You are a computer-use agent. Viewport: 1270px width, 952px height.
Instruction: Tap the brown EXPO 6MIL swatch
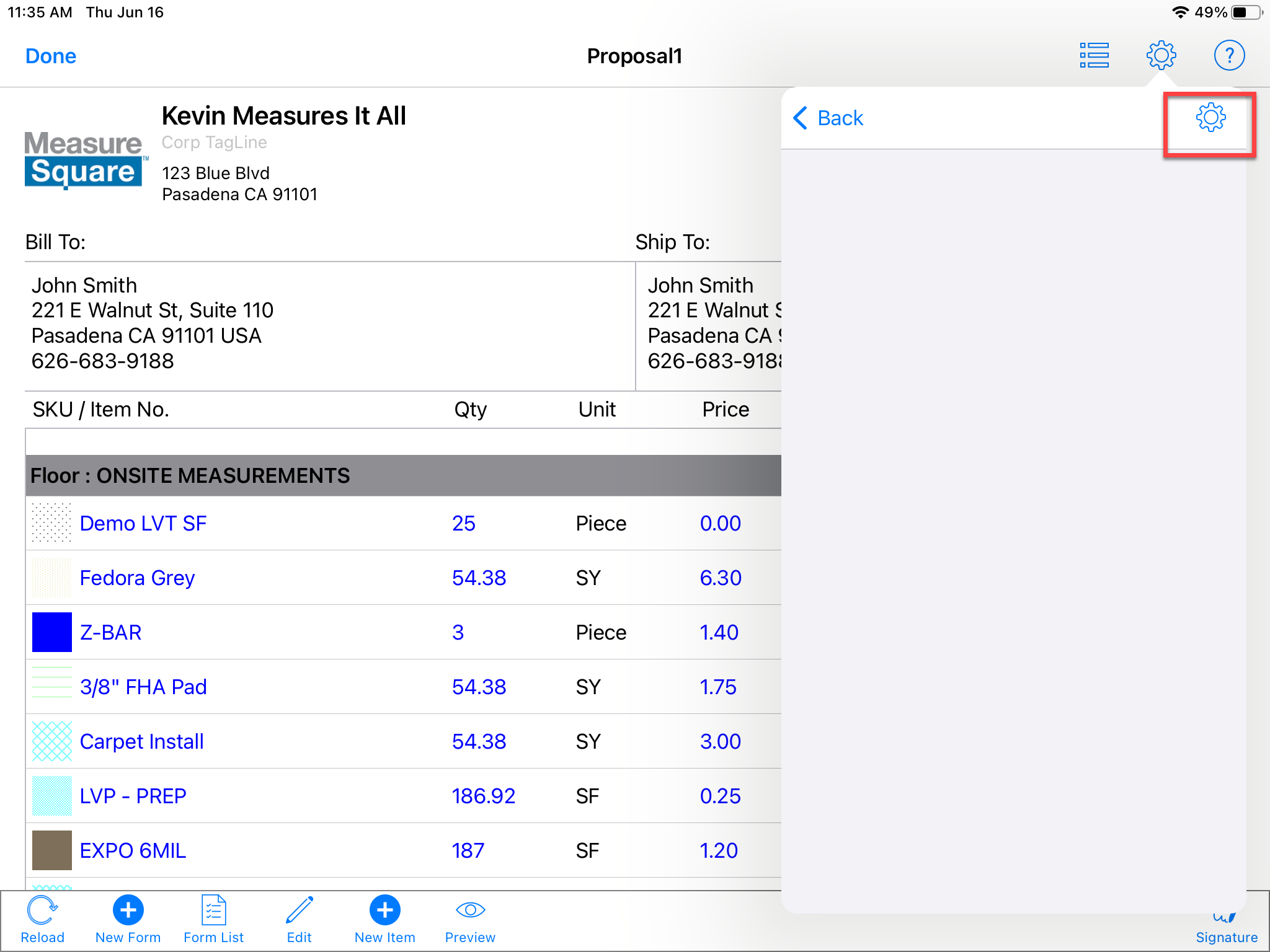point(52,850)
